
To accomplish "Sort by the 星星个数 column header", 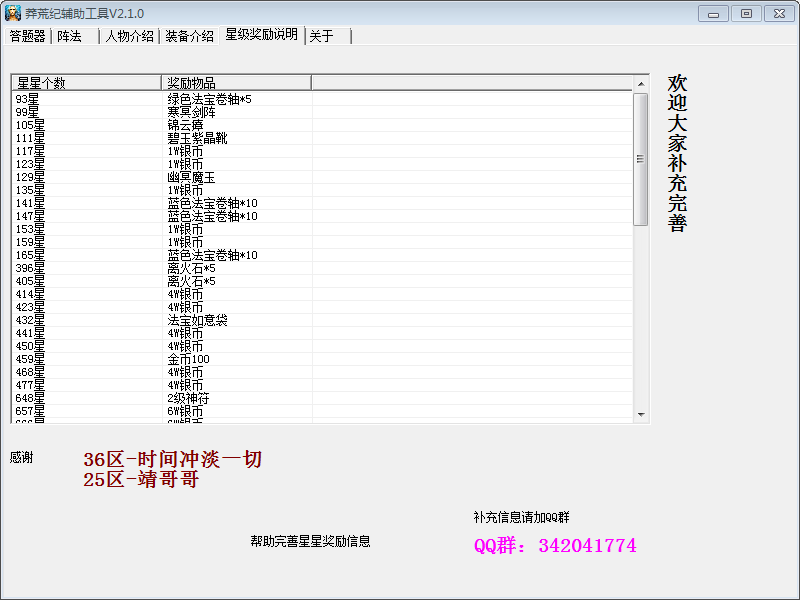I will (x=86, y=83).
